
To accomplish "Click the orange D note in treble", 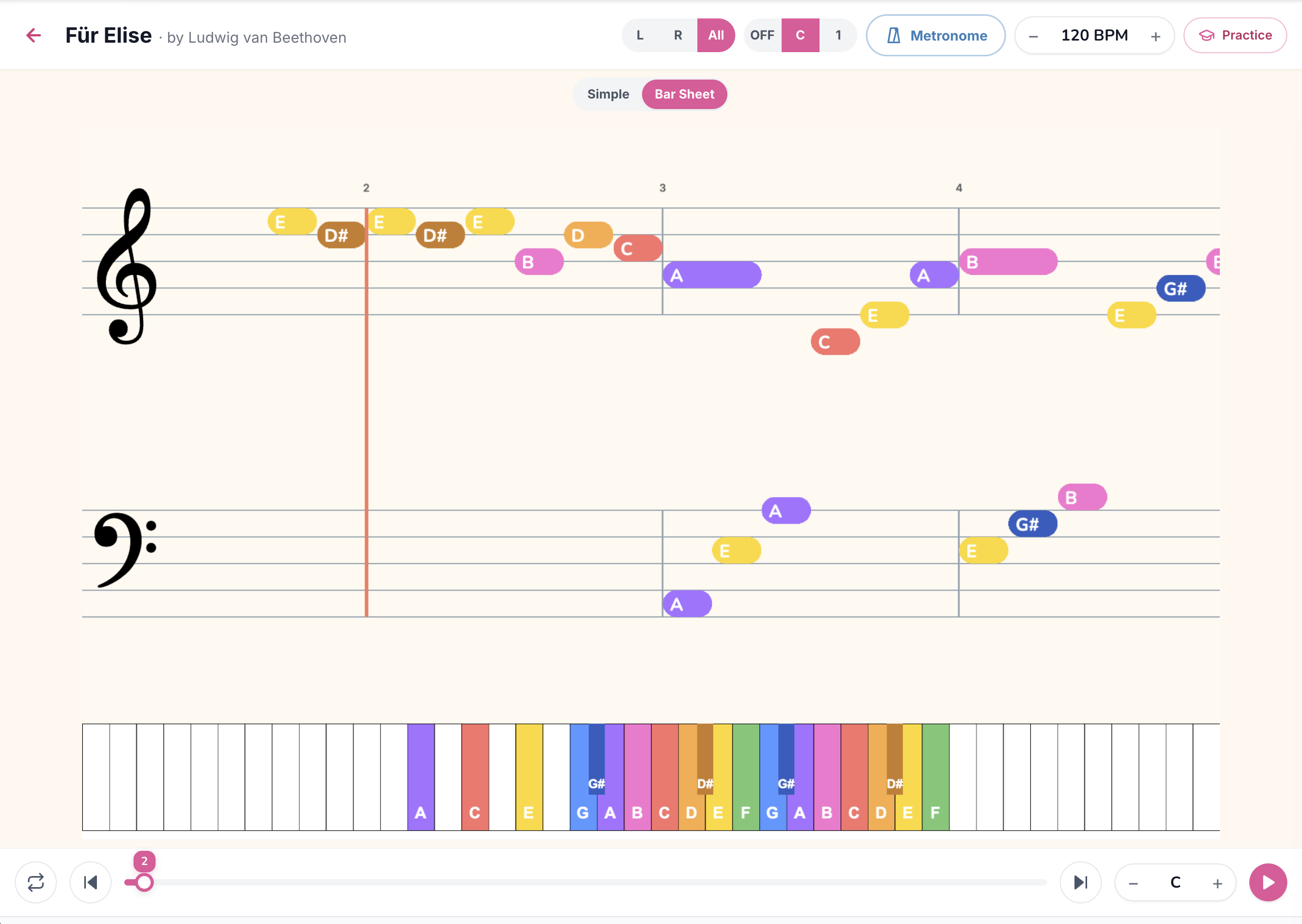I will pos(589,235).
